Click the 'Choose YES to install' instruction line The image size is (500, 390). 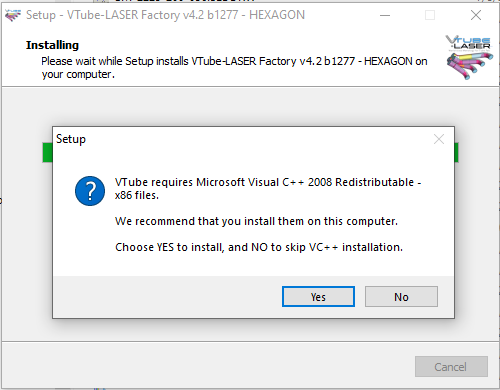point(259,247)
